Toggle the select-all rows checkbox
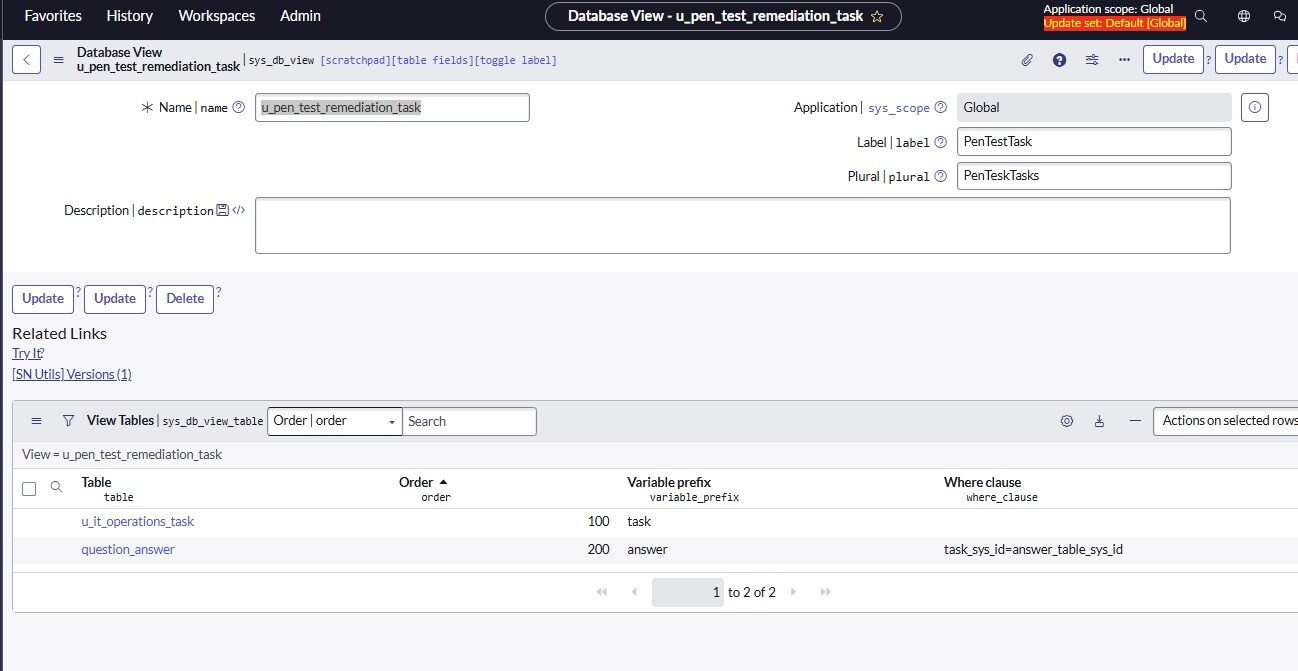This screenshot has height=671, width=1298. [x=29, y=488]
